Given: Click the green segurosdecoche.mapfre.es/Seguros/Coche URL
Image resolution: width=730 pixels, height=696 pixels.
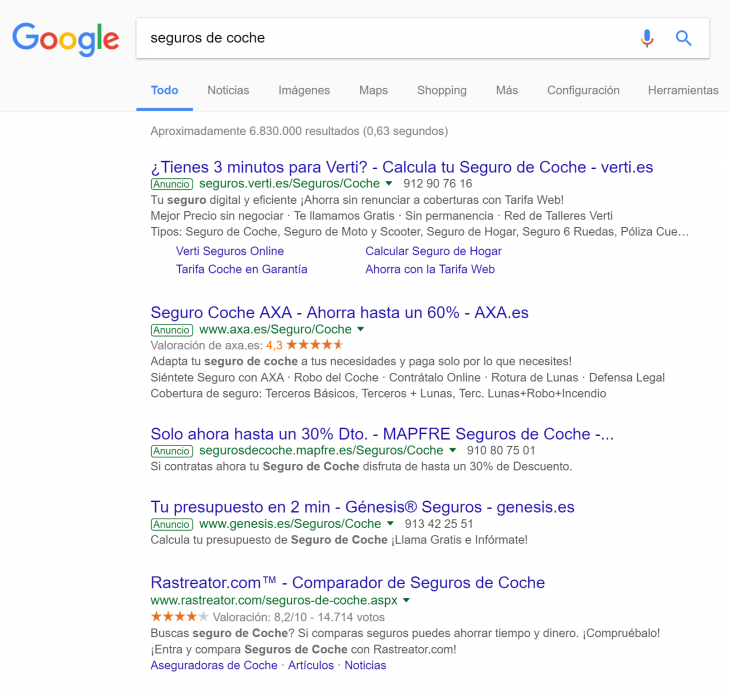Looking at the screenshot, I should [321, 450].
